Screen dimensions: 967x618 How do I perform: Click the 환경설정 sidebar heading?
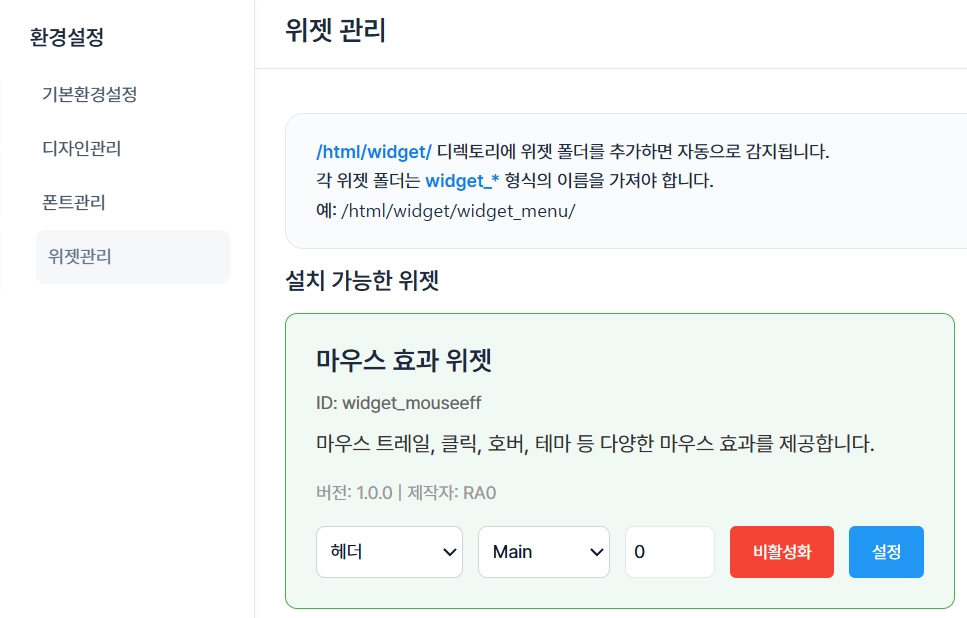[67, 38]
